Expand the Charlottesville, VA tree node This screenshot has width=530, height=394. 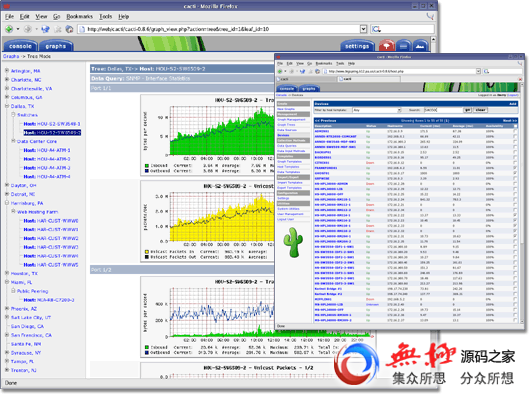coord(7,88)
